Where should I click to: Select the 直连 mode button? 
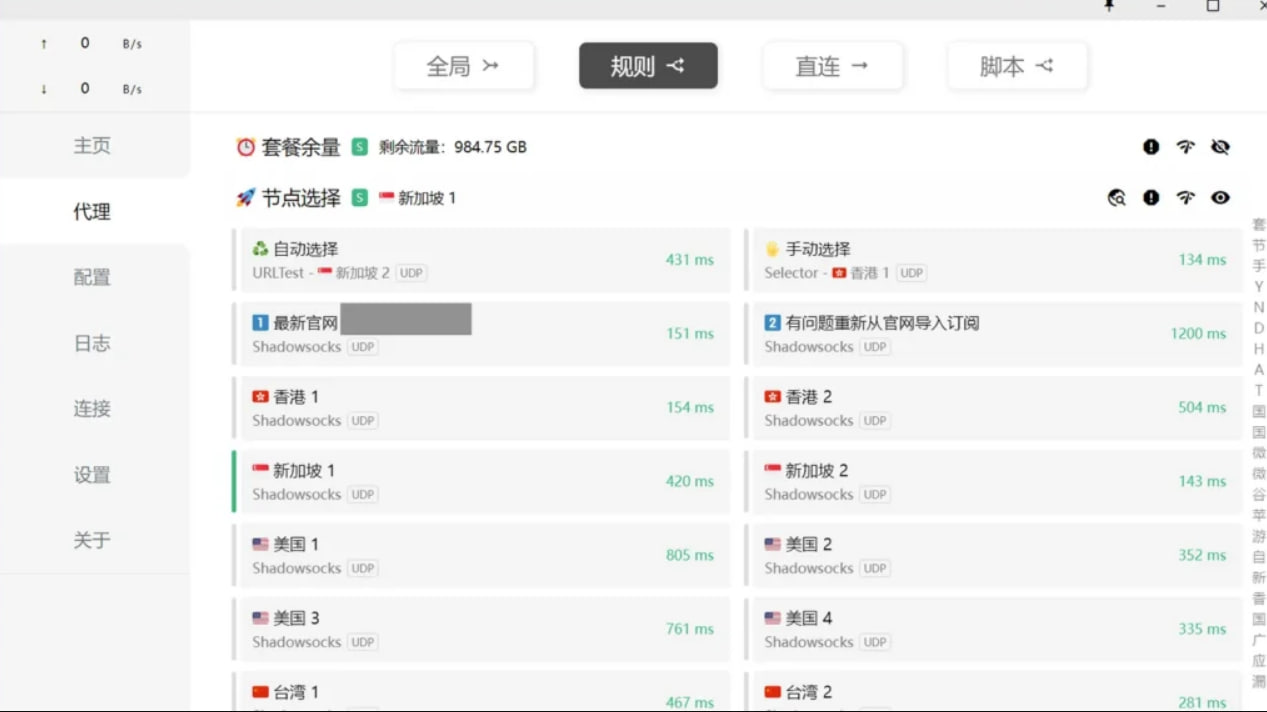pyautogui.click(x=832, y=66)
